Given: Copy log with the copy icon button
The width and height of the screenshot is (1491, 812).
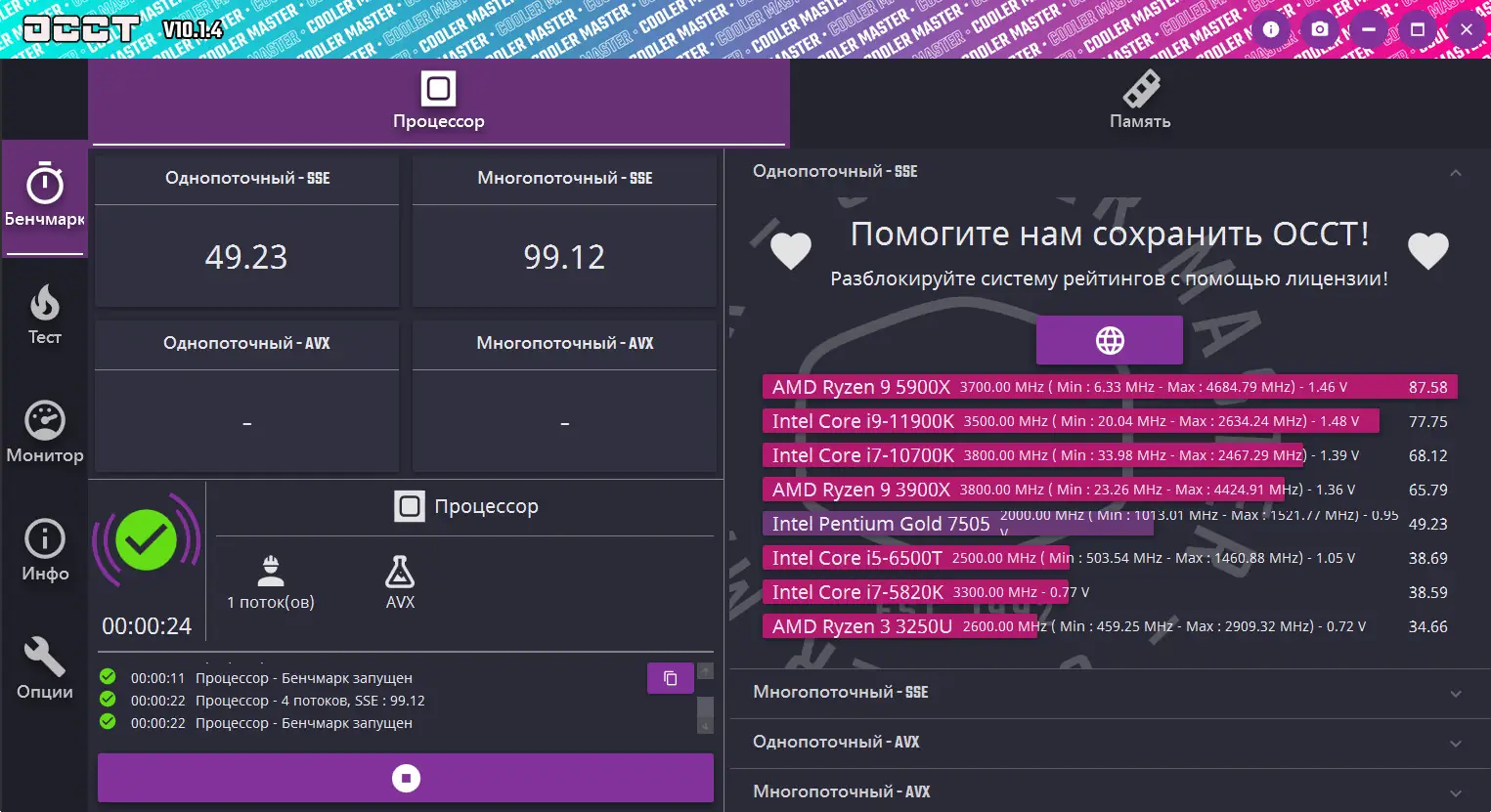Looking at the screenshot, I should tap(671, 678).
